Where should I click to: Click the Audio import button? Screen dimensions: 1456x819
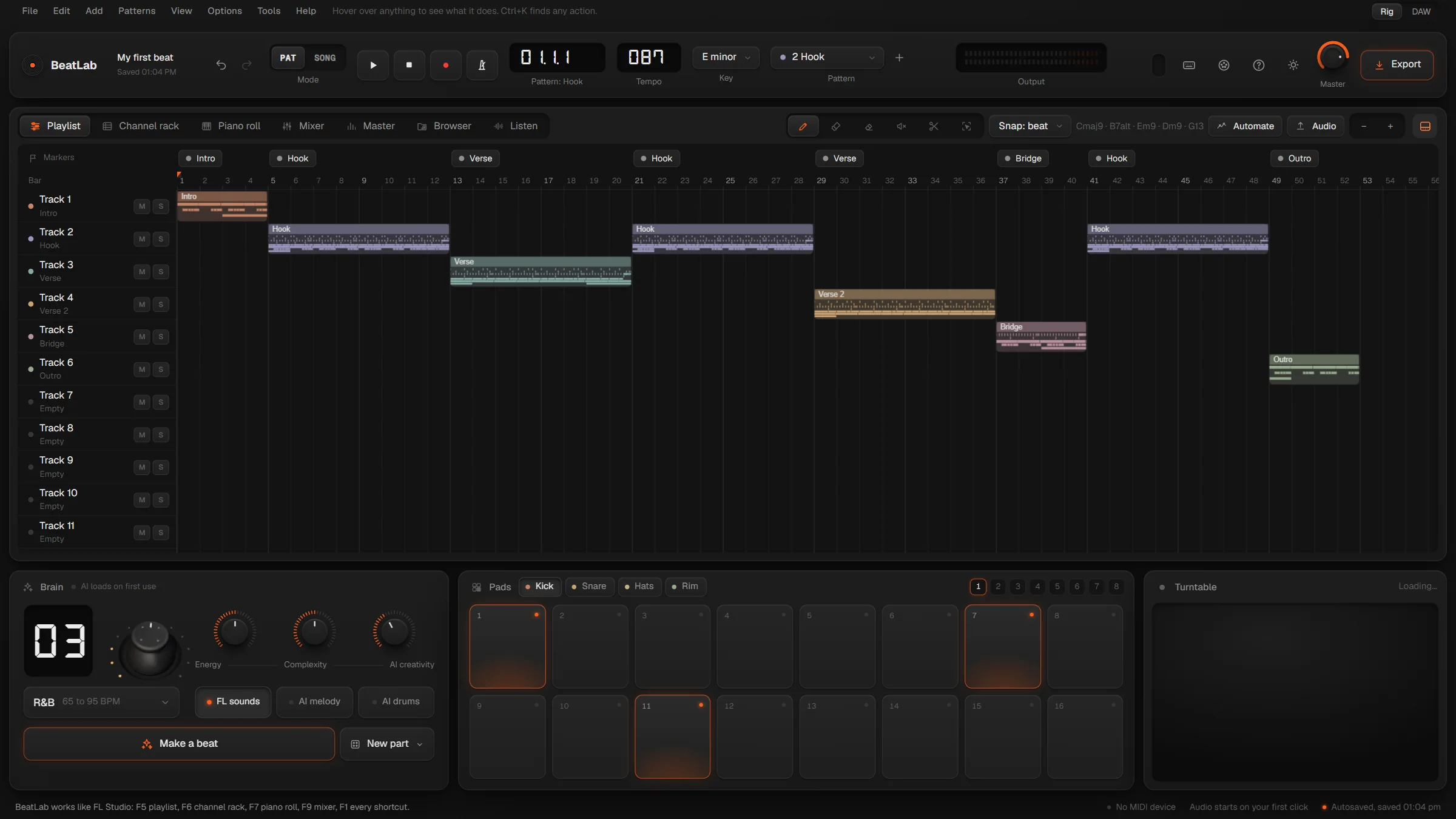coord(1316,126)
